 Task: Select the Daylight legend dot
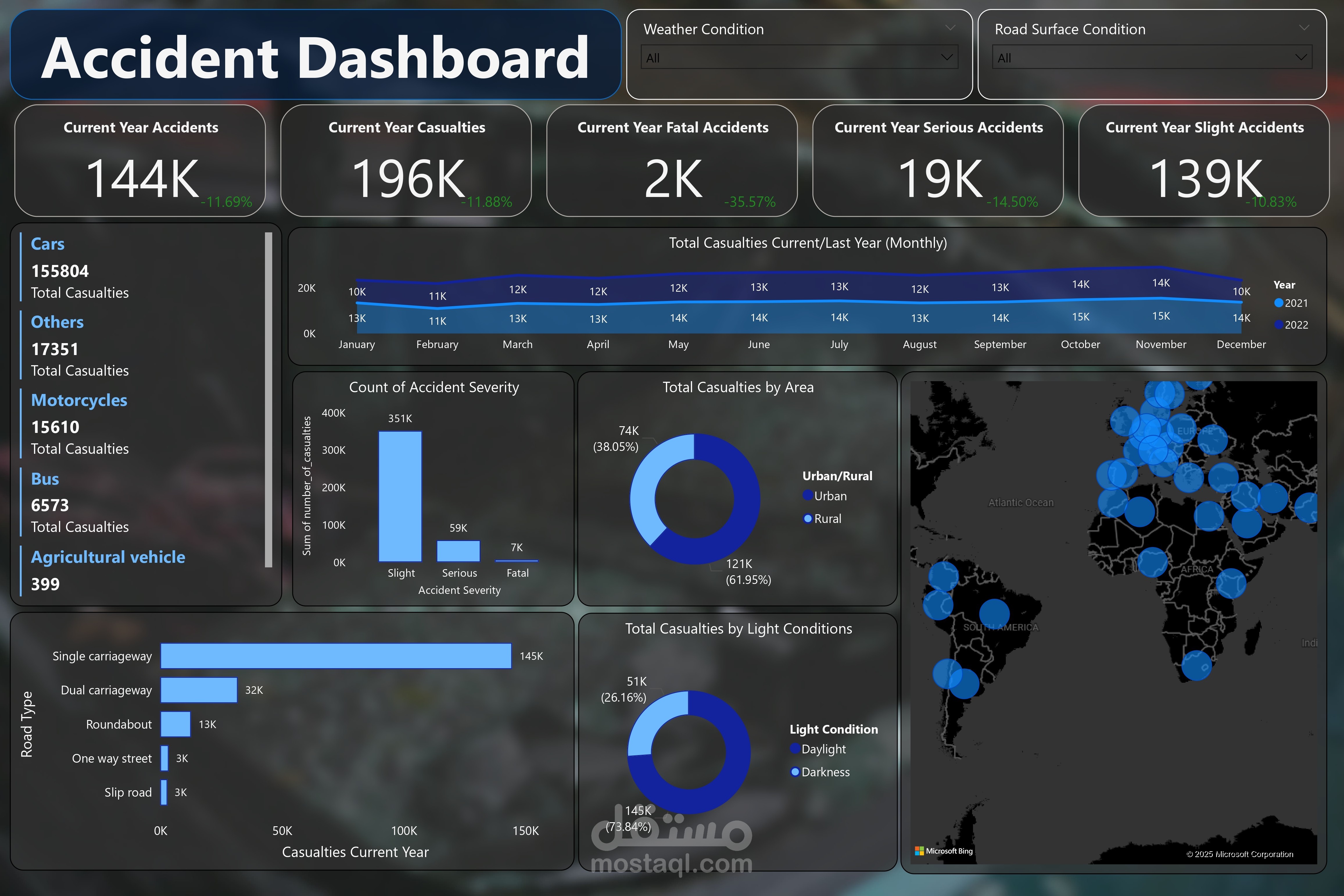[795, 749]
